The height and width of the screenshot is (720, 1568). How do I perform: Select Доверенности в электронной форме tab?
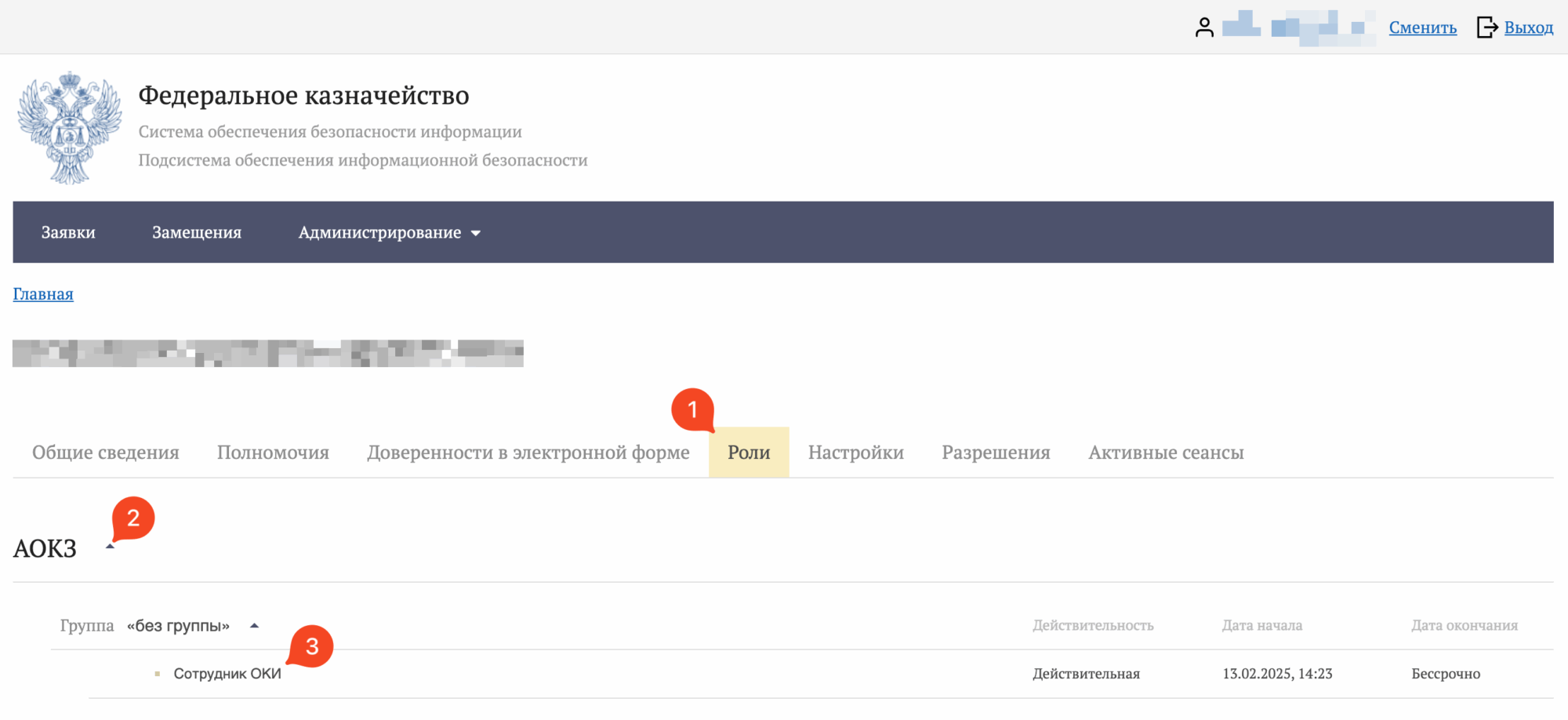coord(528,453)
